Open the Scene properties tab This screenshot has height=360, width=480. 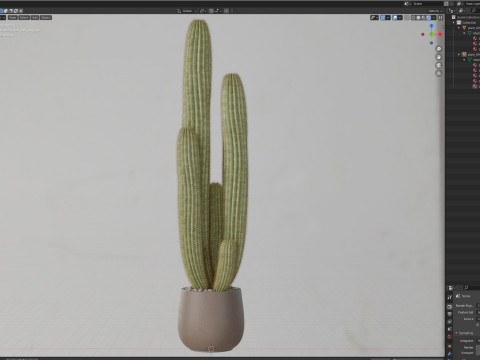click(450, 329)
